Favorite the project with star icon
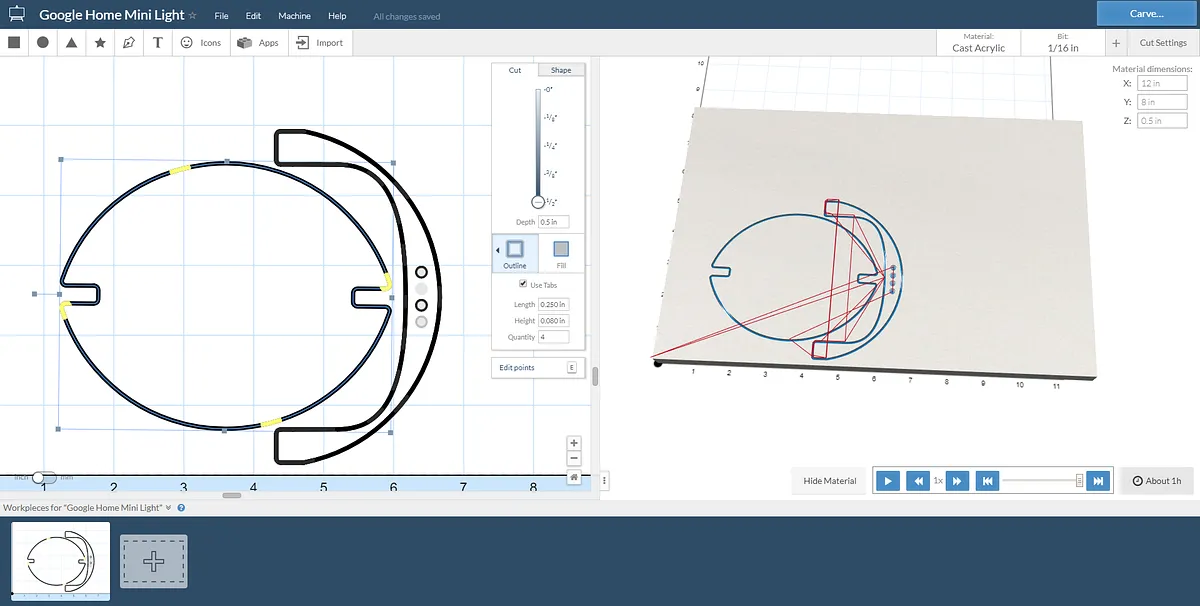The width and height of the screenshot is (1200, 606). pyautogui.click(x=193, y=16)
